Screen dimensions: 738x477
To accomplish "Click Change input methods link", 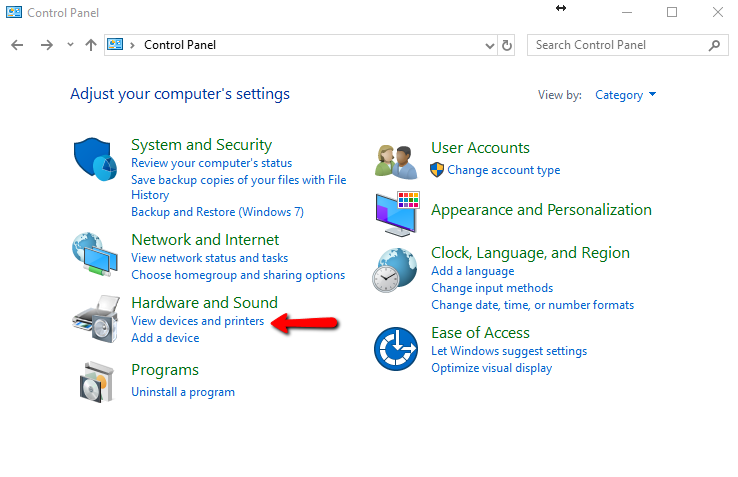I will click(x=492, y=288).
